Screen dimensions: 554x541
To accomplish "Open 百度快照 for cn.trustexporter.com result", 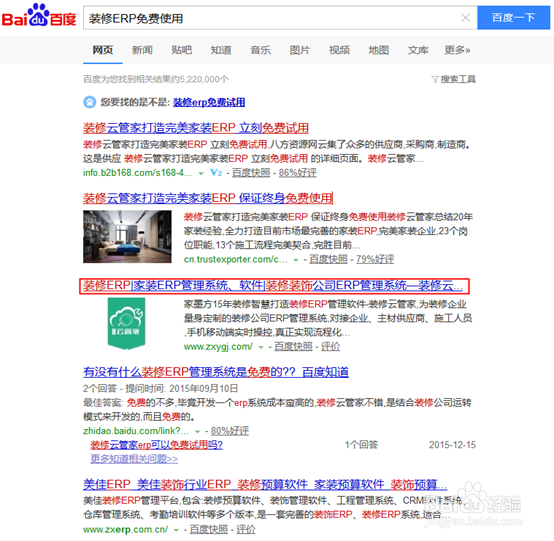I will pyautogui.click(x=328, y=259).
